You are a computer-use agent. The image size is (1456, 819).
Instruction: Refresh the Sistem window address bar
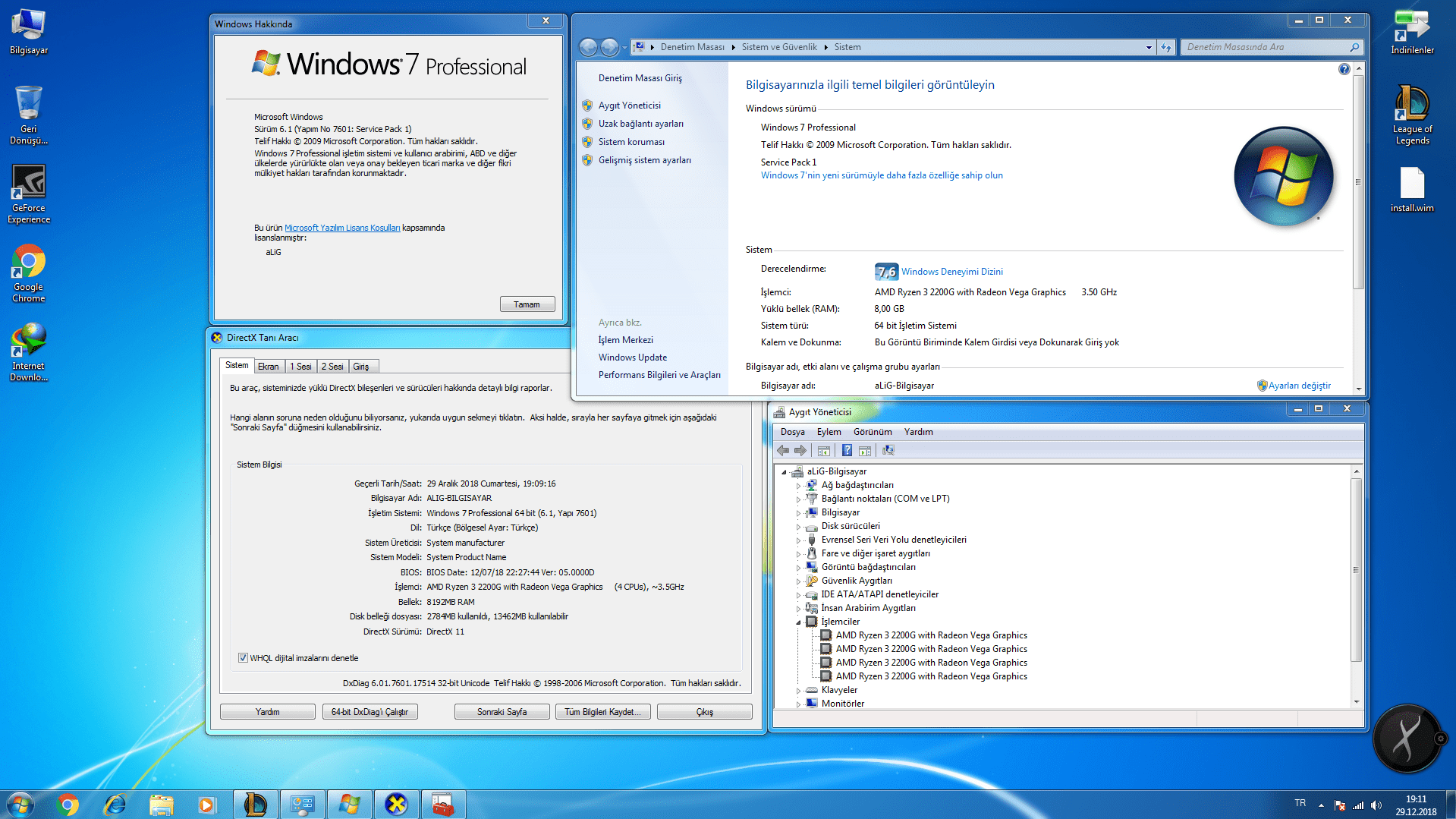pyautogui.click(x=1166, y=47)
